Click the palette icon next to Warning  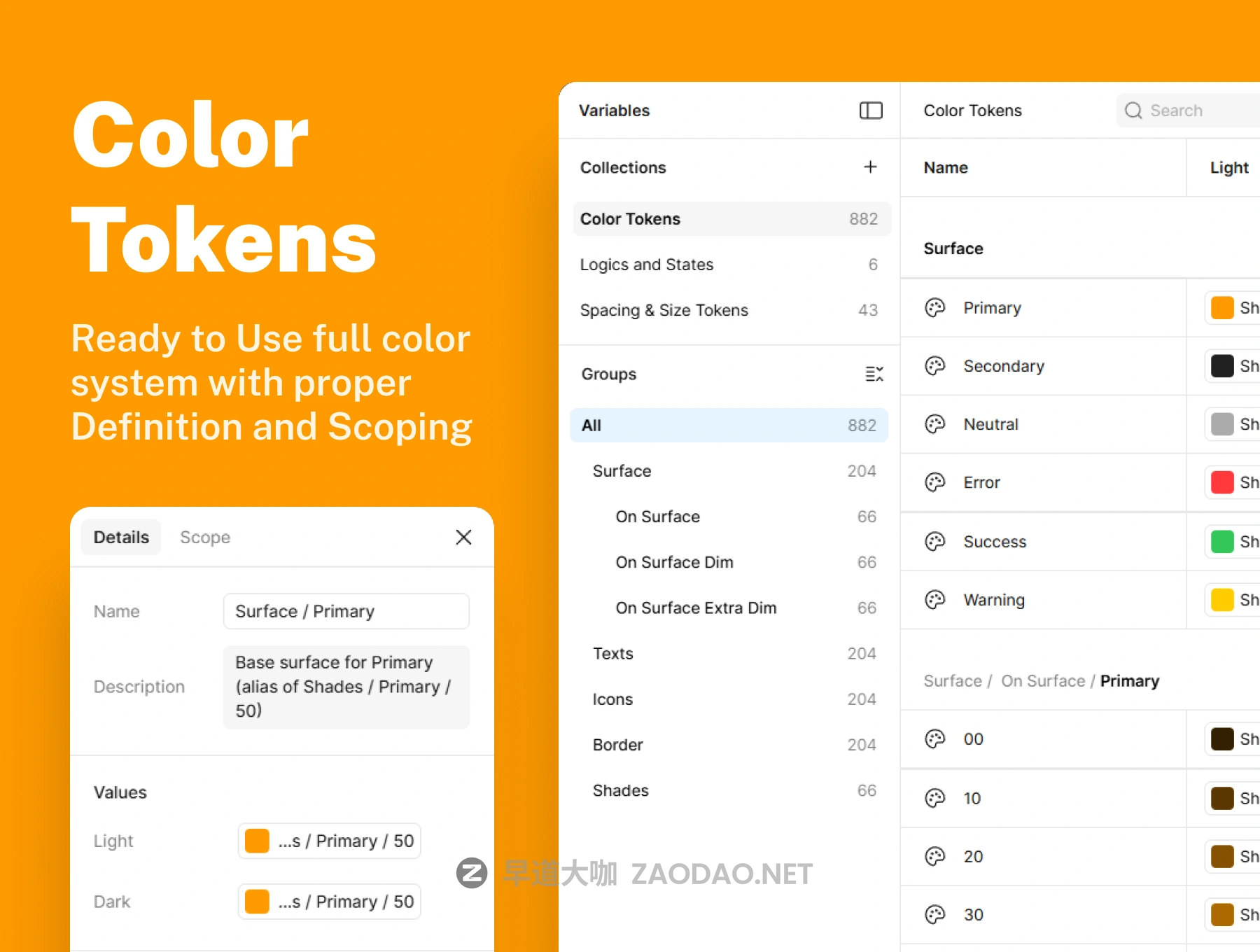pos(935,600)
